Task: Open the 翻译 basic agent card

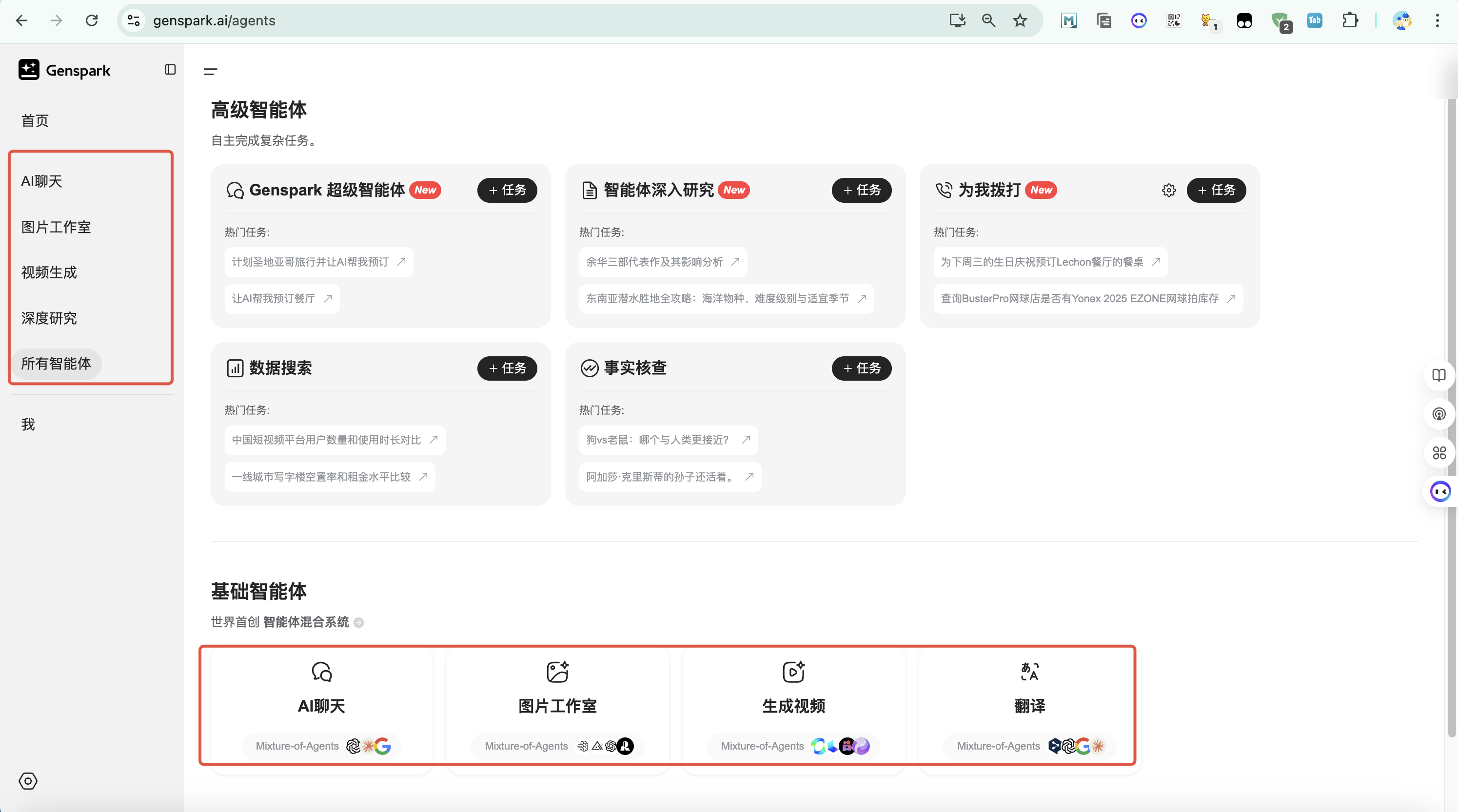Action: (x=1029, y=711)
